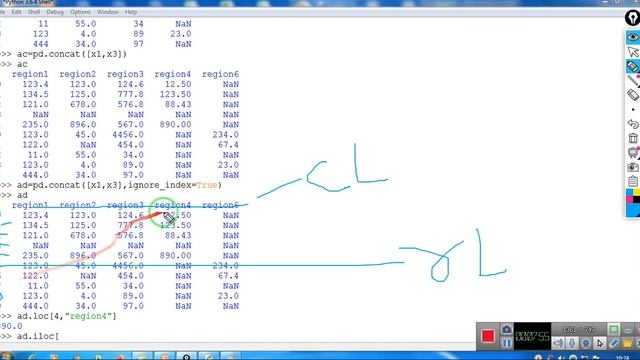Select the line pen tool with pink dot
The width and height of the screenshot is (640, 360).
[x=633, y=81]
